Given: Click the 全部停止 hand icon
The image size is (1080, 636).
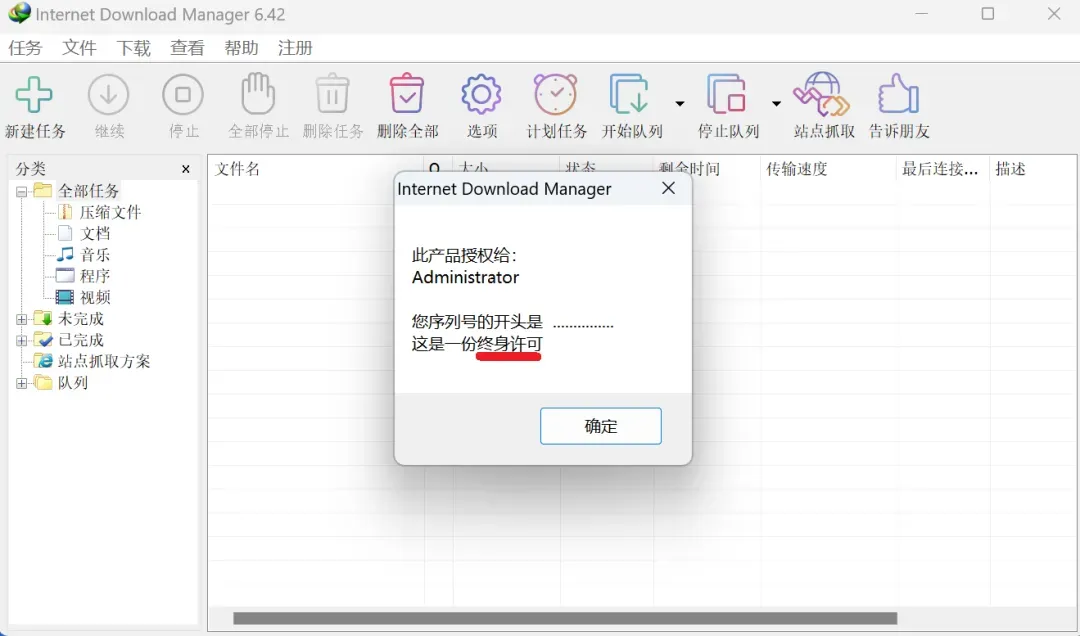Looking at the screenshot, I should tap(258, 93).
